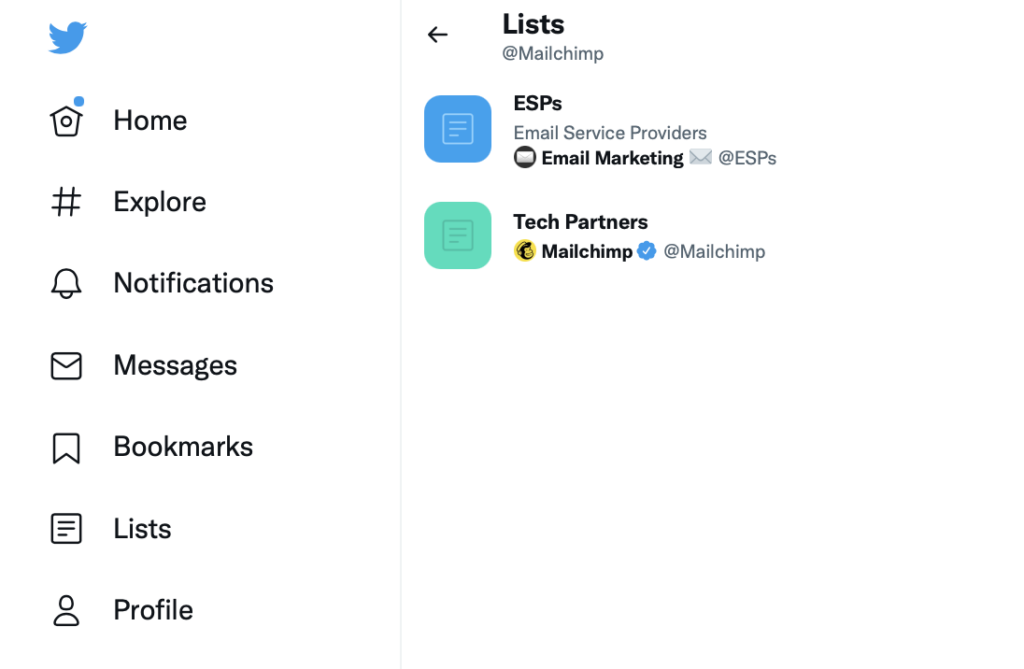The height and width of the screenshot is (669, 1024).
Task: Click the Lists page heading
Action: click(532, 24)
